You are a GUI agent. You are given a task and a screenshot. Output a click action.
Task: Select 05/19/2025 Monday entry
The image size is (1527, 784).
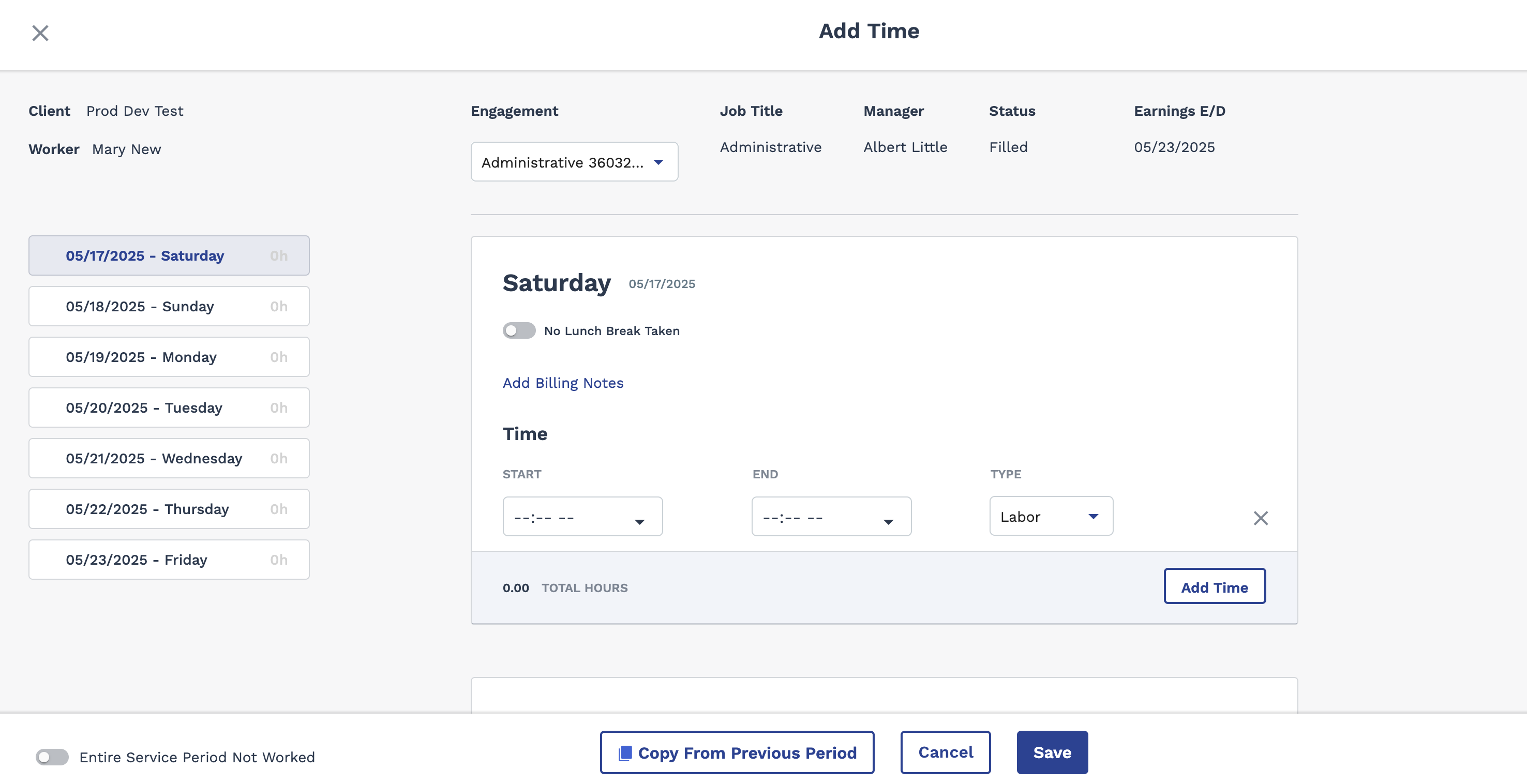(x=169, y=357)
